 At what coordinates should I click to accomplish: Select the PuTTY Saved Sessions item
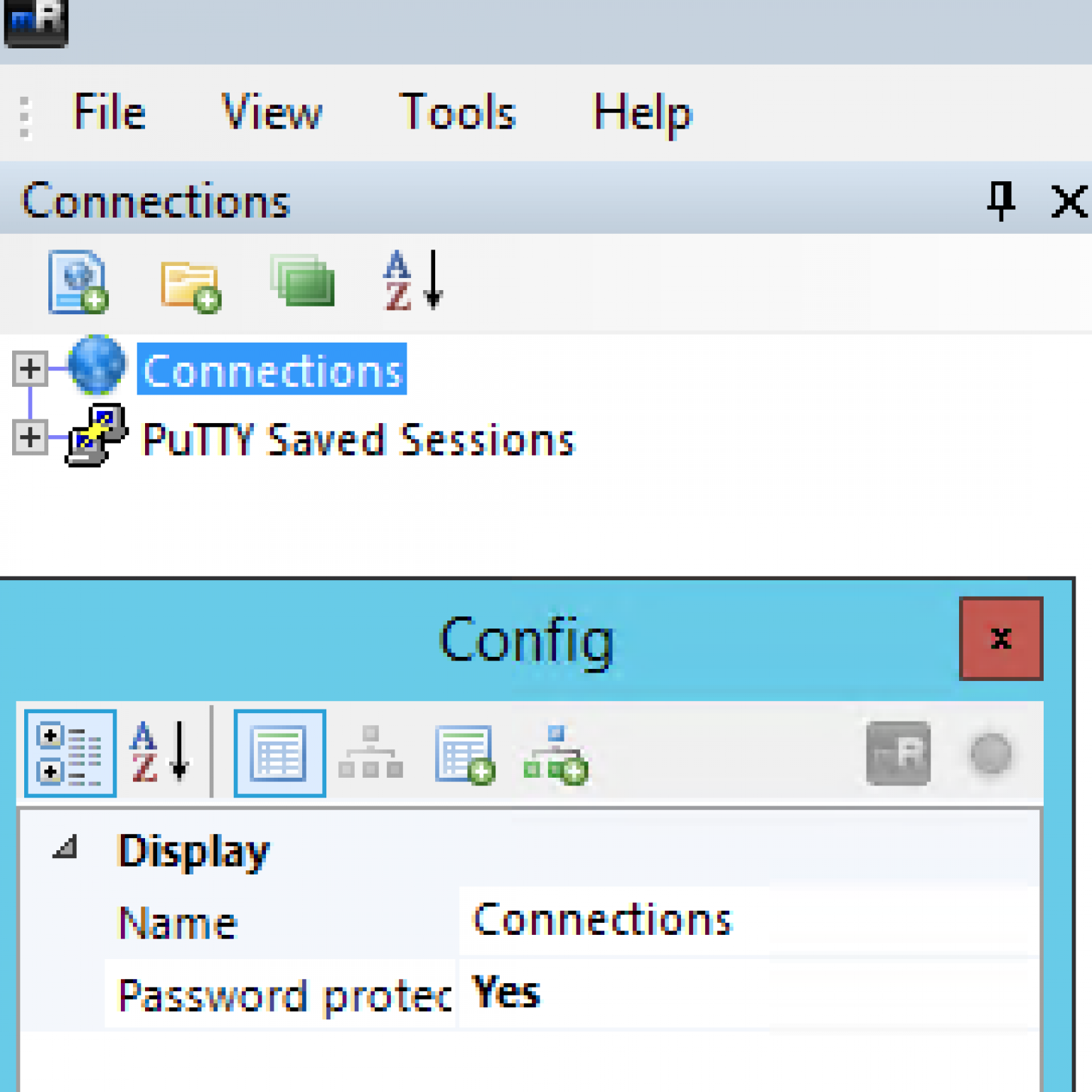tap(357, 439)
